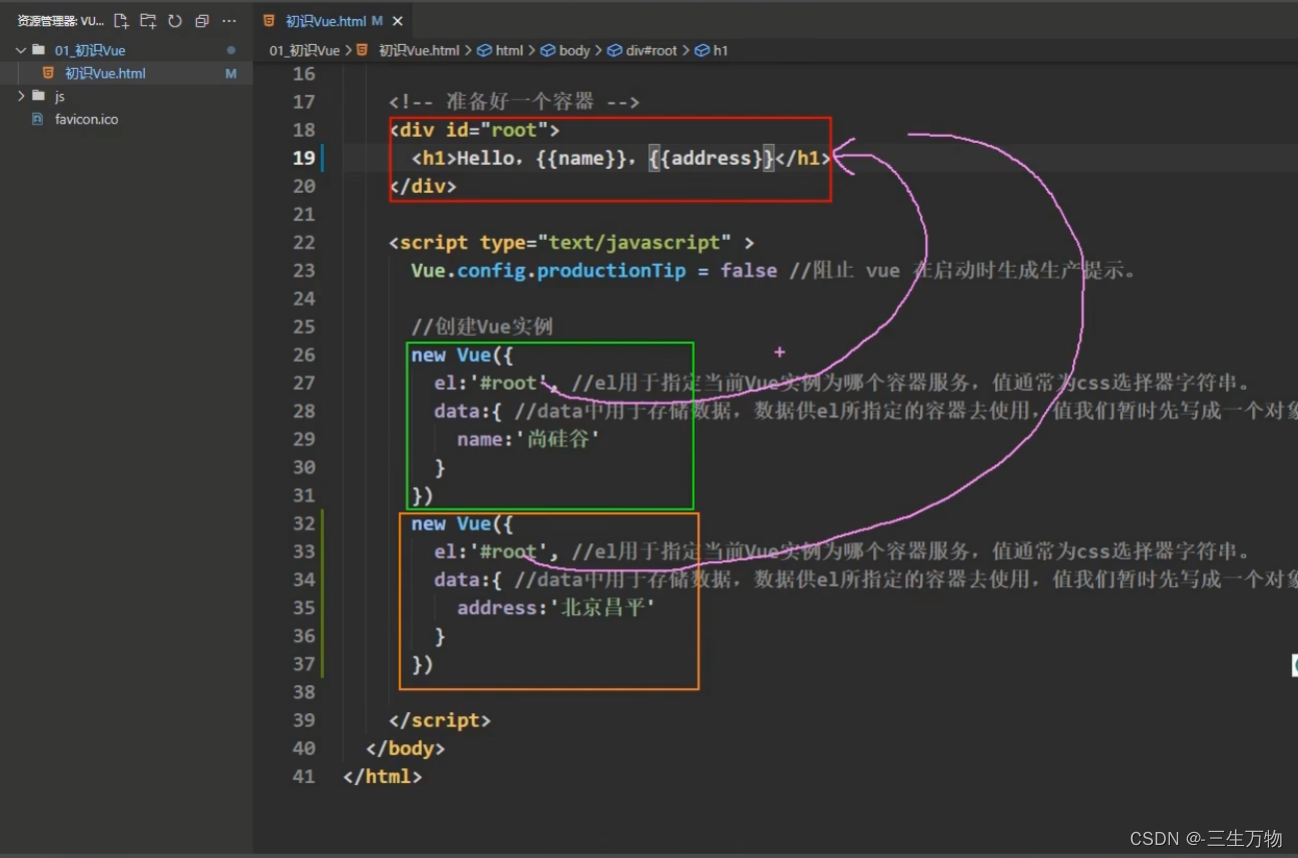
Task: Collapse the 01_初识Vue folder chevron
Action: [x=20, y=50]
